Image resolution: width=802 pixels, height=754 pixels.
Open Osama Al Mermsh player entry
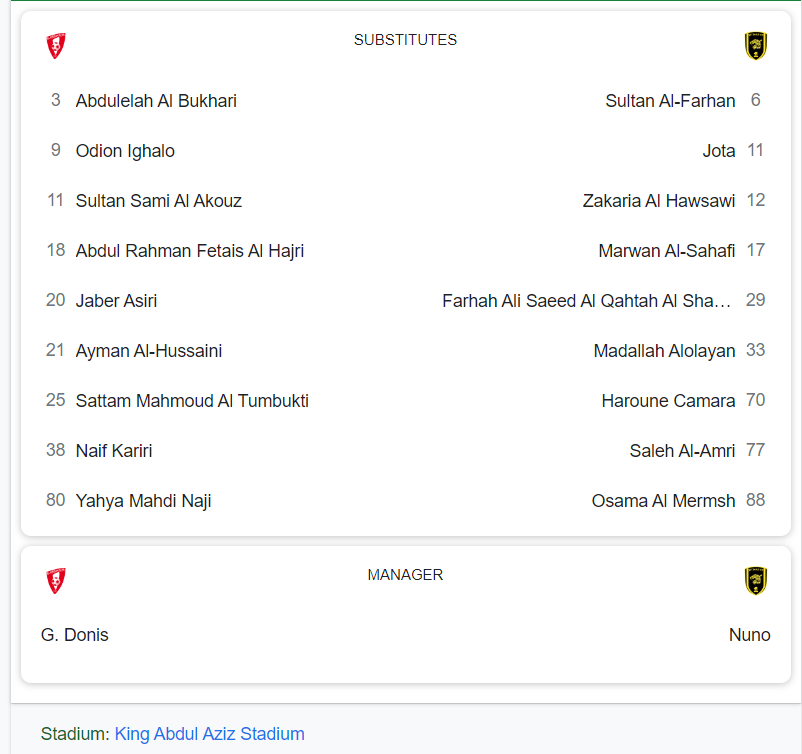pyautogui.click(x=663, y=501)
